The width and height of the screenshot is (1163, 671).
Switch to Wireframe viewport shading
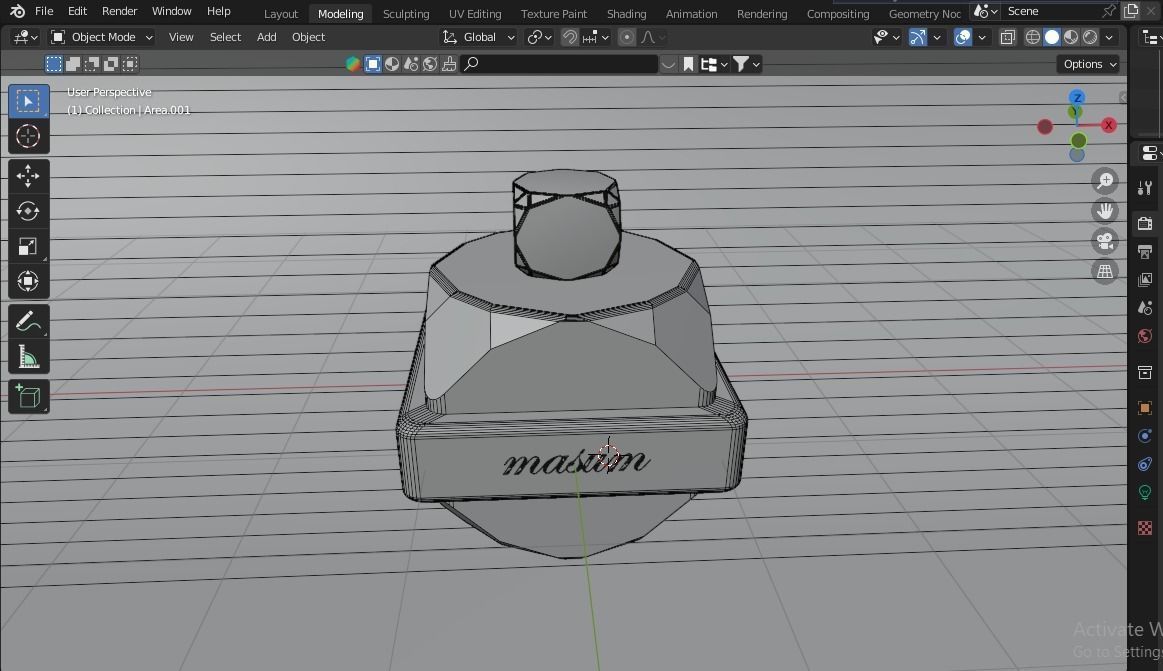[x=1032, y=37]
